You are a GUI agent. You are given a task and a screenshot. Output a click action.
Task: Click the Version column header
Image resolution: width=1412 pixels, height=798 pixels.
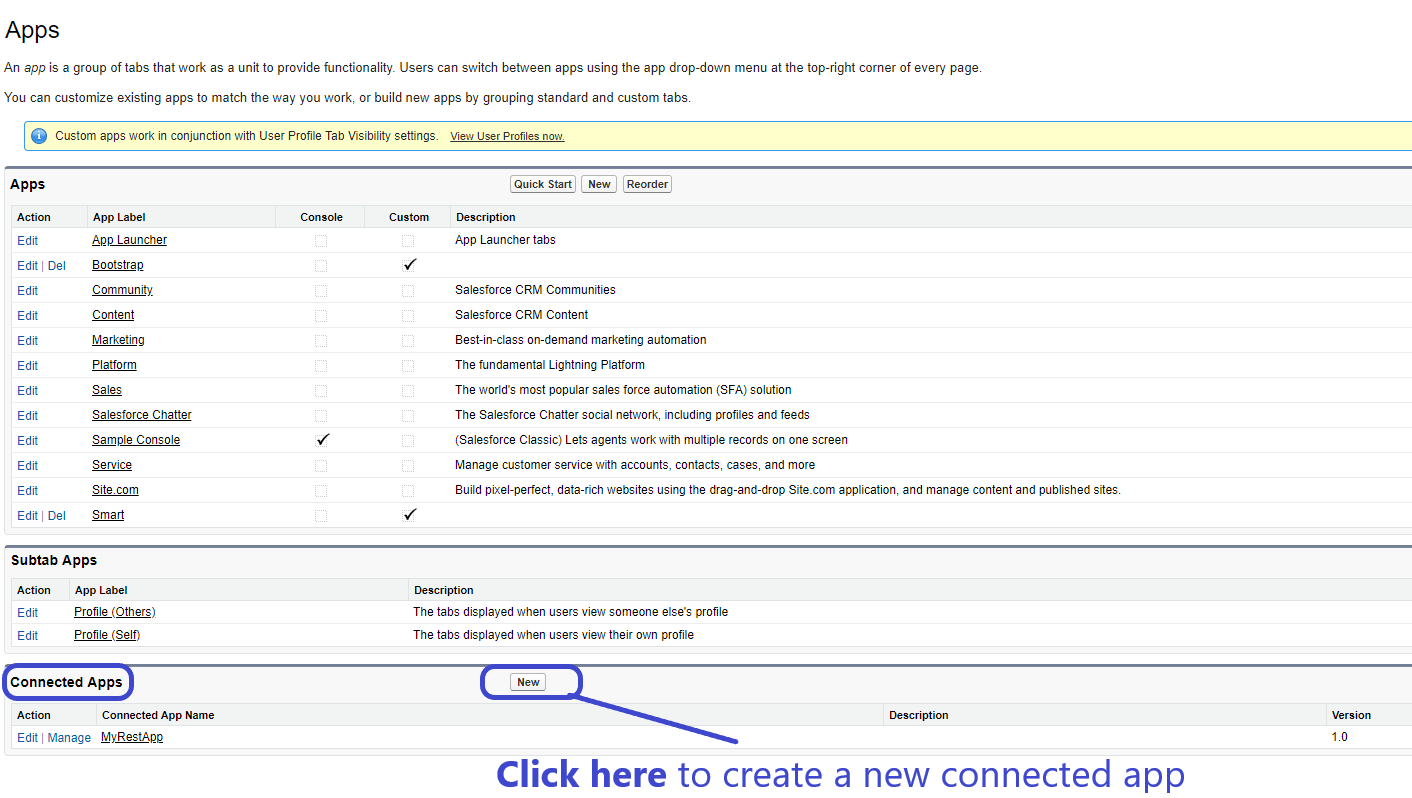tap(1351, 715)
